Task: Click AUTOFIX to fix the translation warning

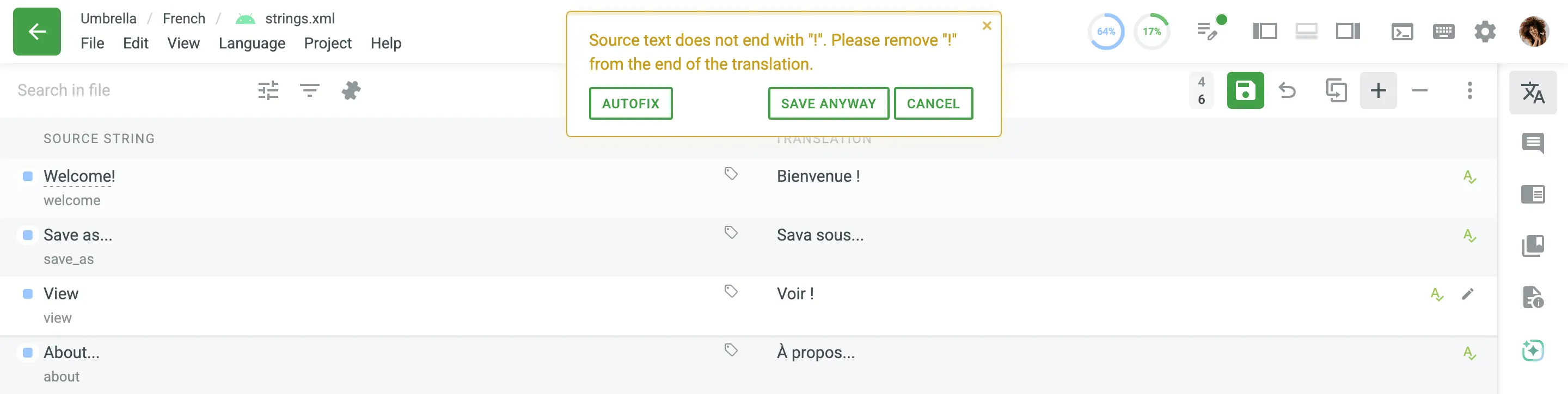Action: pos(630,103)
